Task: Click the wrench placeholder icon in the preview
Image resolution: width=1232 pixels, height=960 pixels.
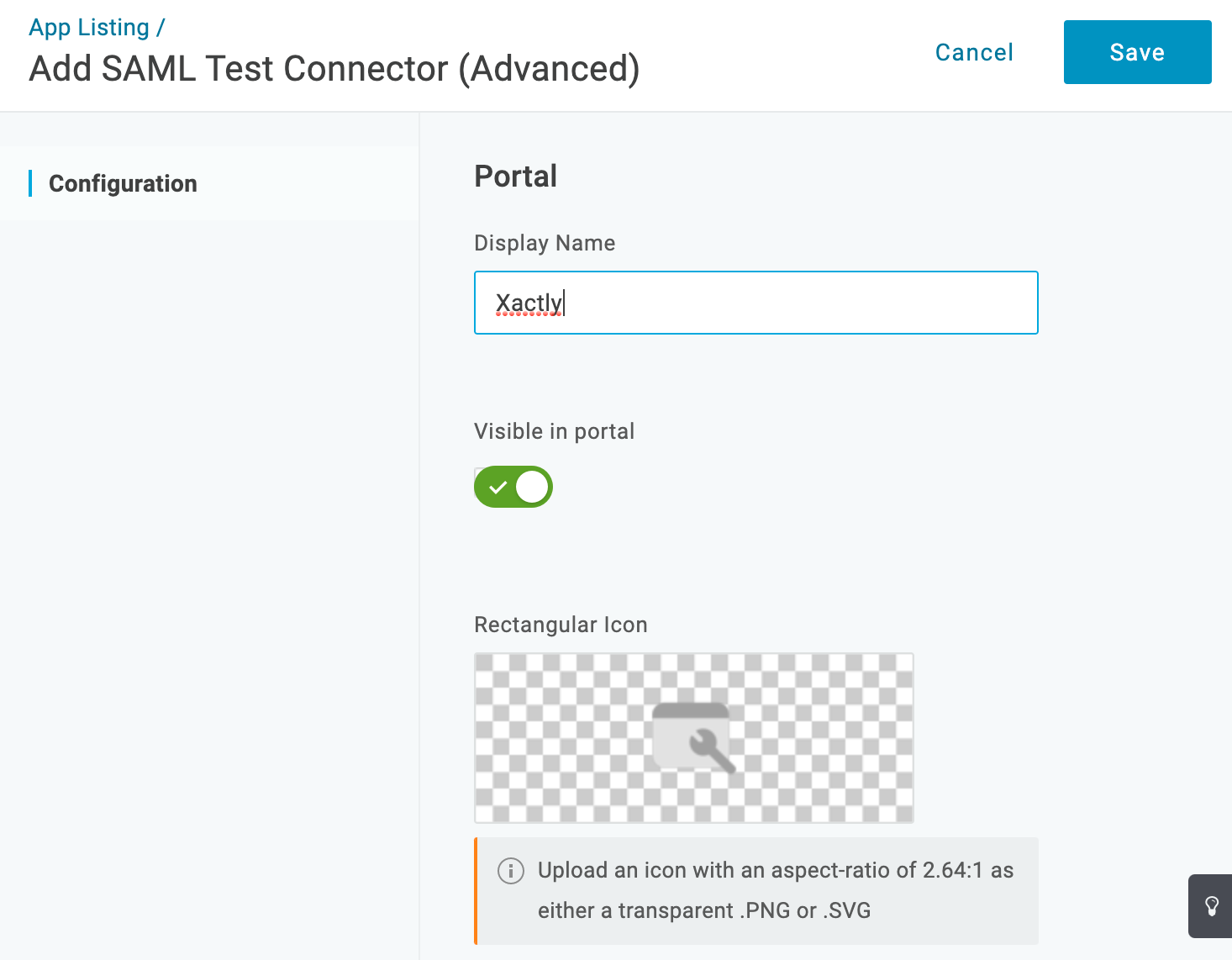Action: point(693,737)
